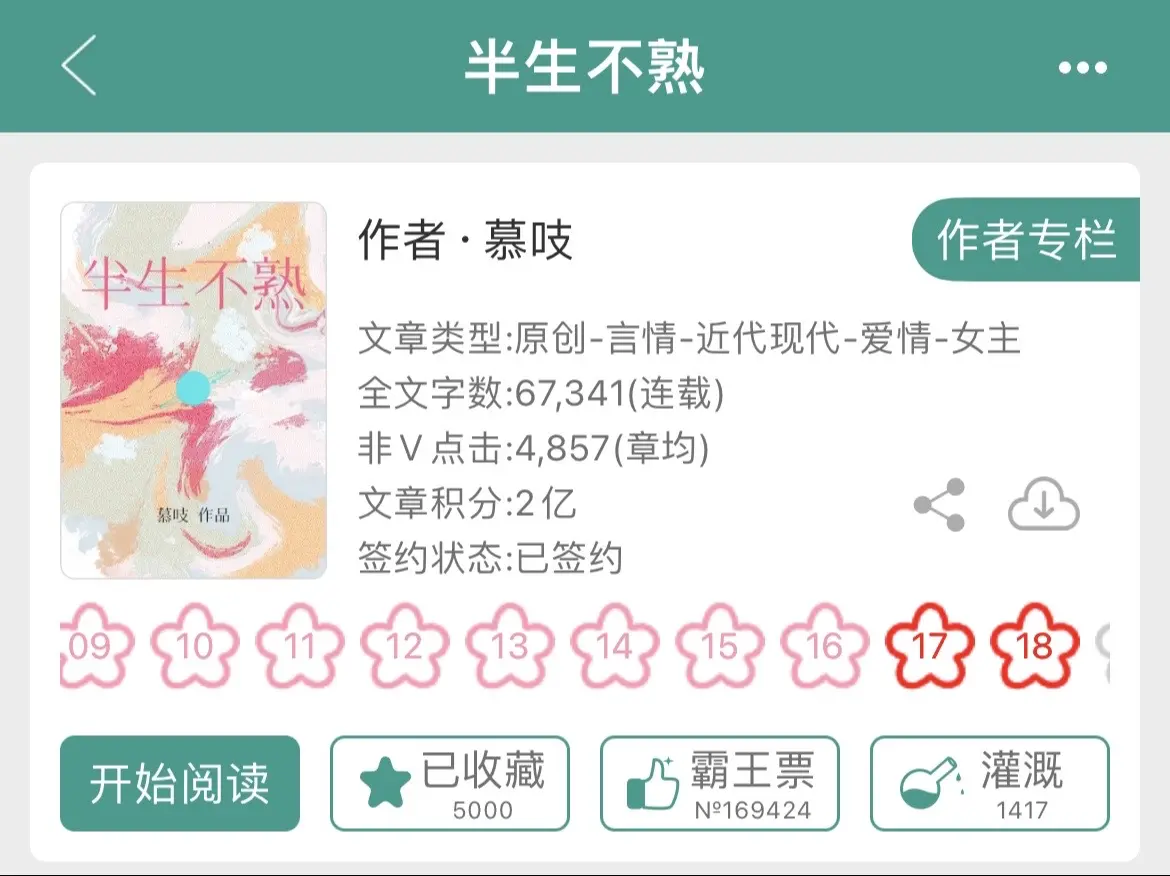Click the share icon
This screenshot has height=876, width=1170.
(x=939, y=505)
